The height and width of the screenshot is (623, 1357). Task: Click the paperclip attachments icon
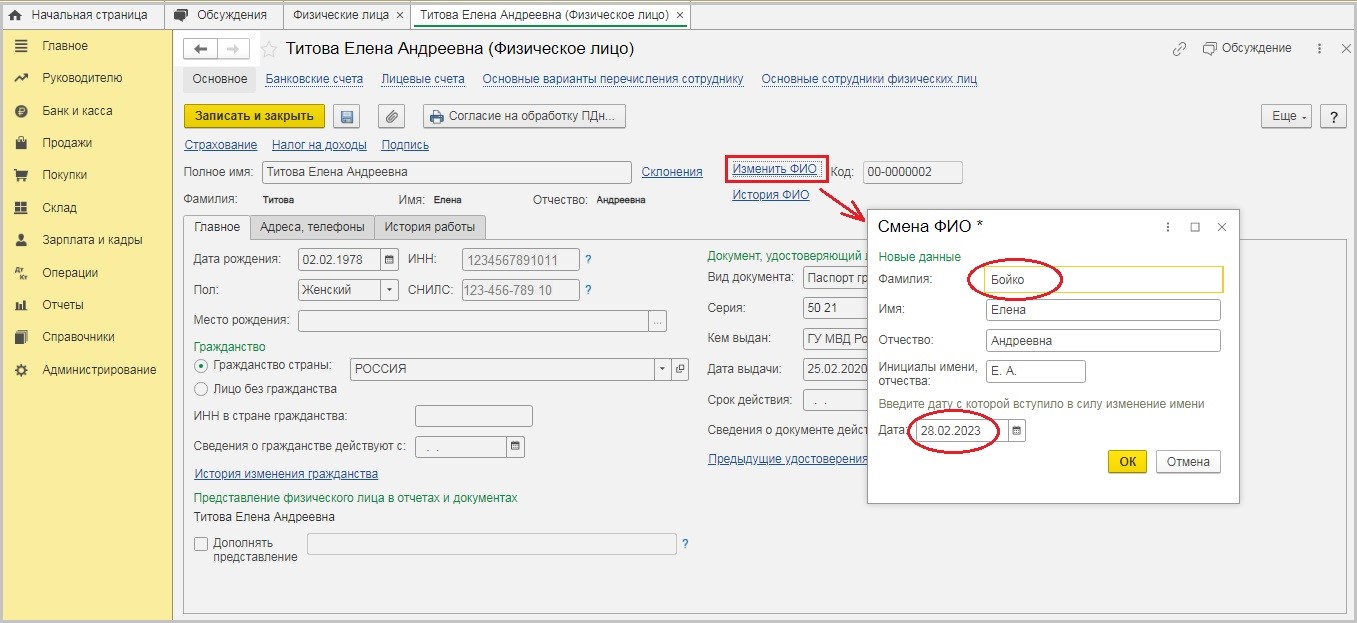(x=391, y=117)
